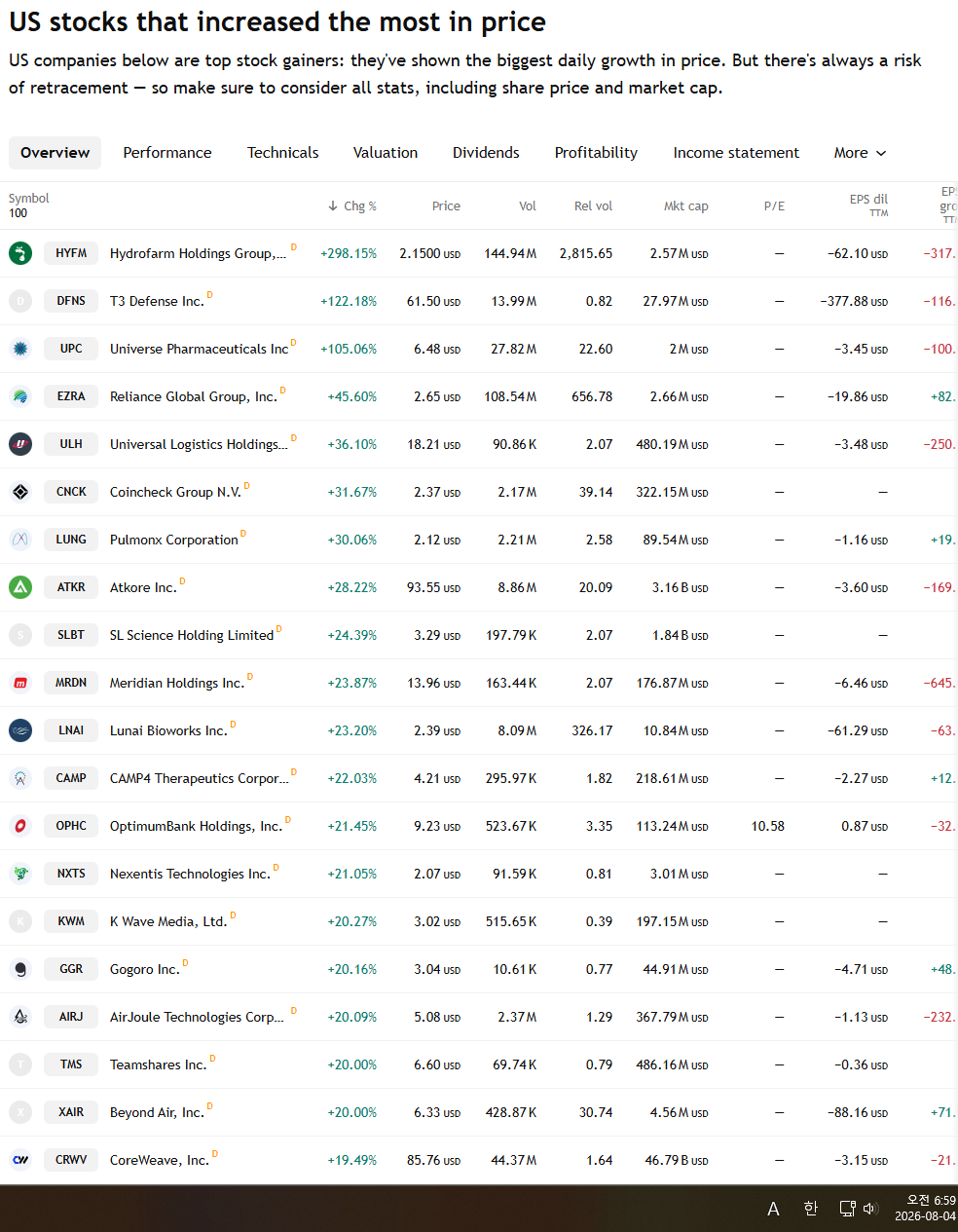Open the Atkore Inc. link
The height and width of the screenshot is (1232, 958).
click(x=143, y=587)
